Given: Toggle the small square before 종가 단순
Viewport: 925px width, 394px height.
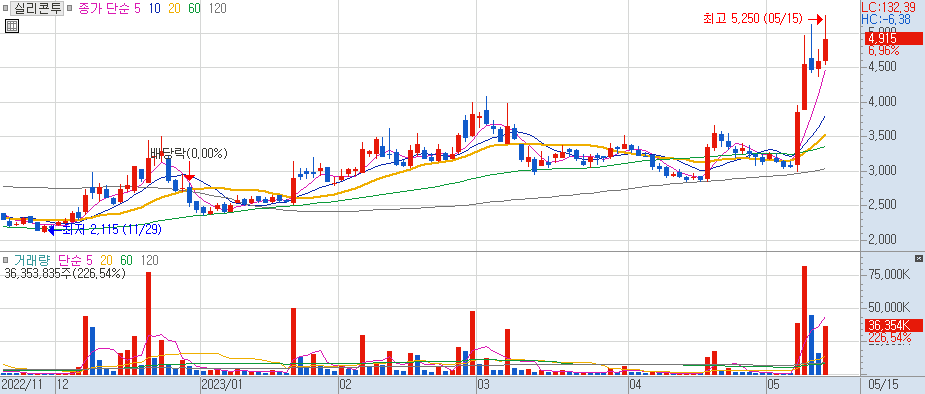Looking at the screenshot, I should tap(70, 9).
